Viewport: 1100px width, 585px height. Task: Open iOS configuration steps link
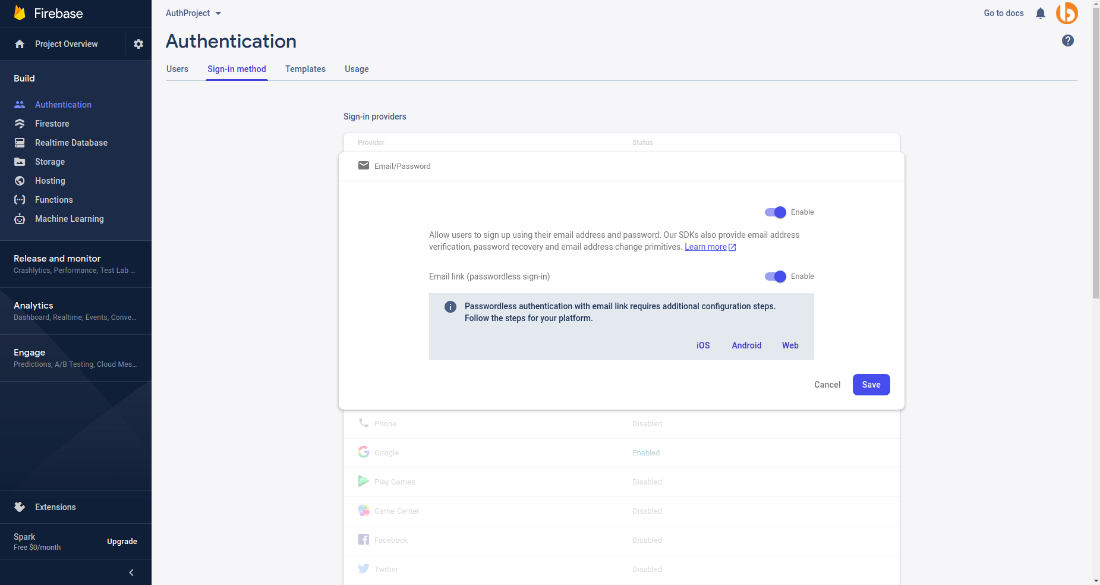pos(703,345)
